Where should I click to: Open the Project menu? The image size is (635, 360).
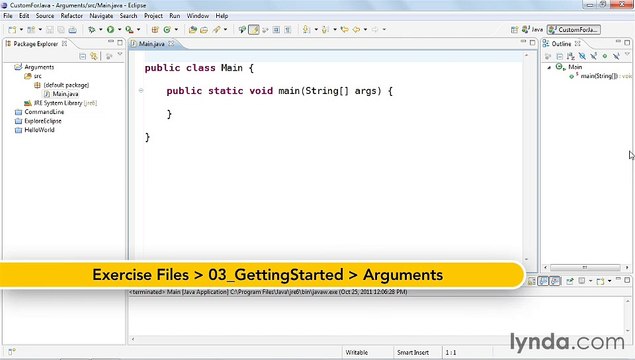pyautogui.click(x=153, y=16)
